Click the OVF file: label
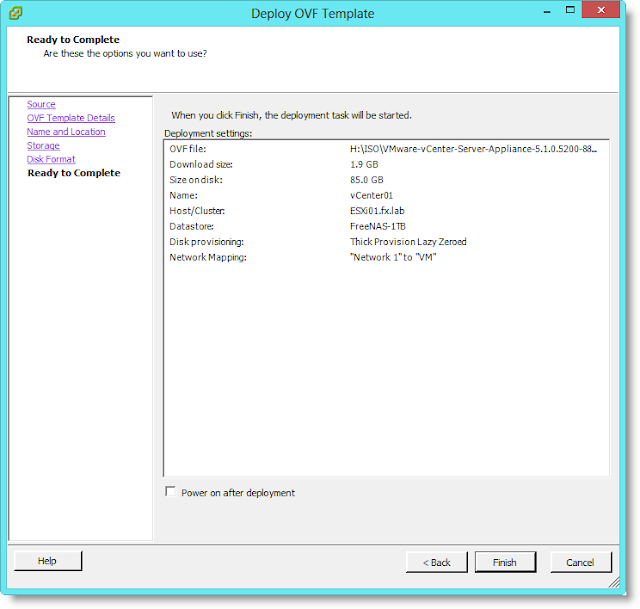The width and height of the screenshot is (640, 609). pos(188,149)
